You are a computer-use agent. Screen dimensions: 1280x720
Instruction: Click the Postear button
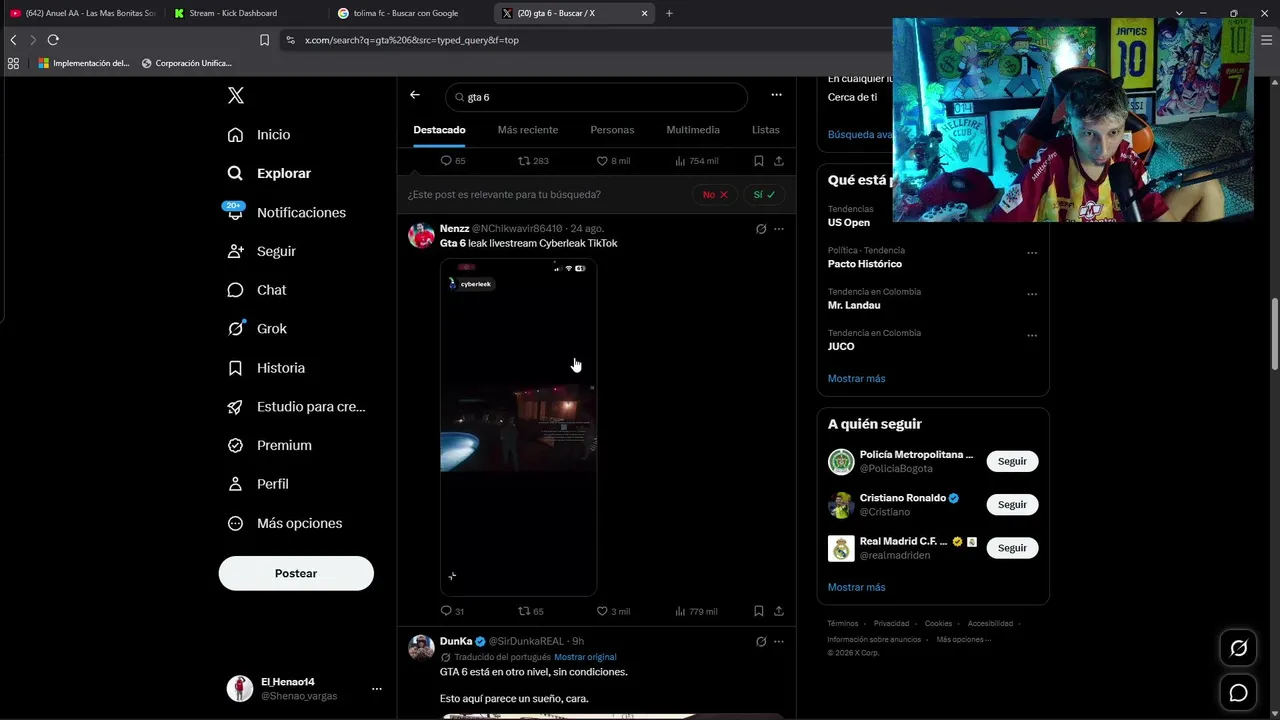pyautogui.click(x=296, y=573)
